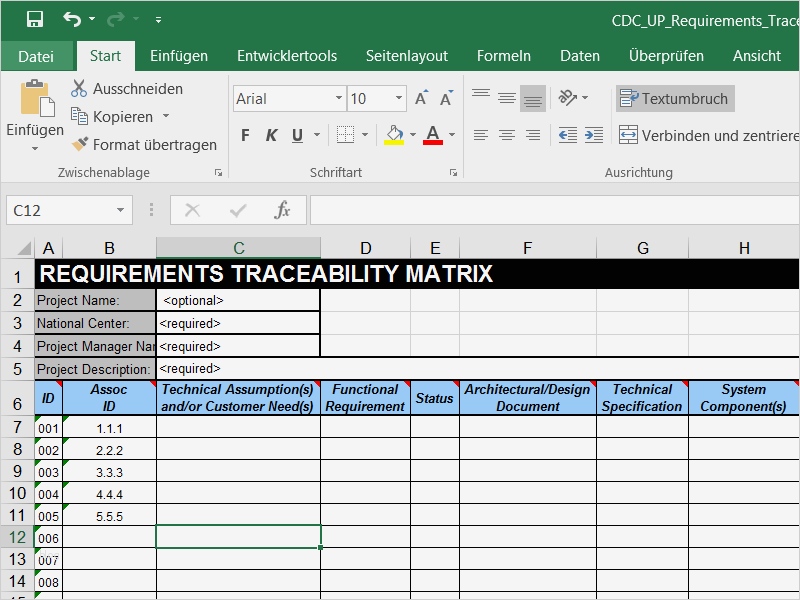The width and height of the screenshot is (800, 600).
Task: Click the Kopieren command
Action: click(x=112, y=116)
